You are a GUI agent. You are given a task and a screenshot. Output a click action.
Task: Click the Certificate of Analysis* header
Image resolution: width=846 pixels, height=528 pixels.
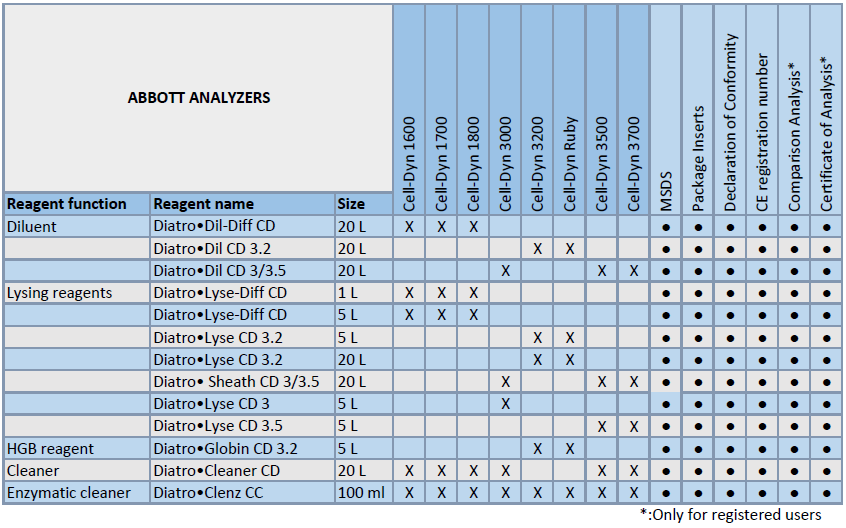point(826,109)
